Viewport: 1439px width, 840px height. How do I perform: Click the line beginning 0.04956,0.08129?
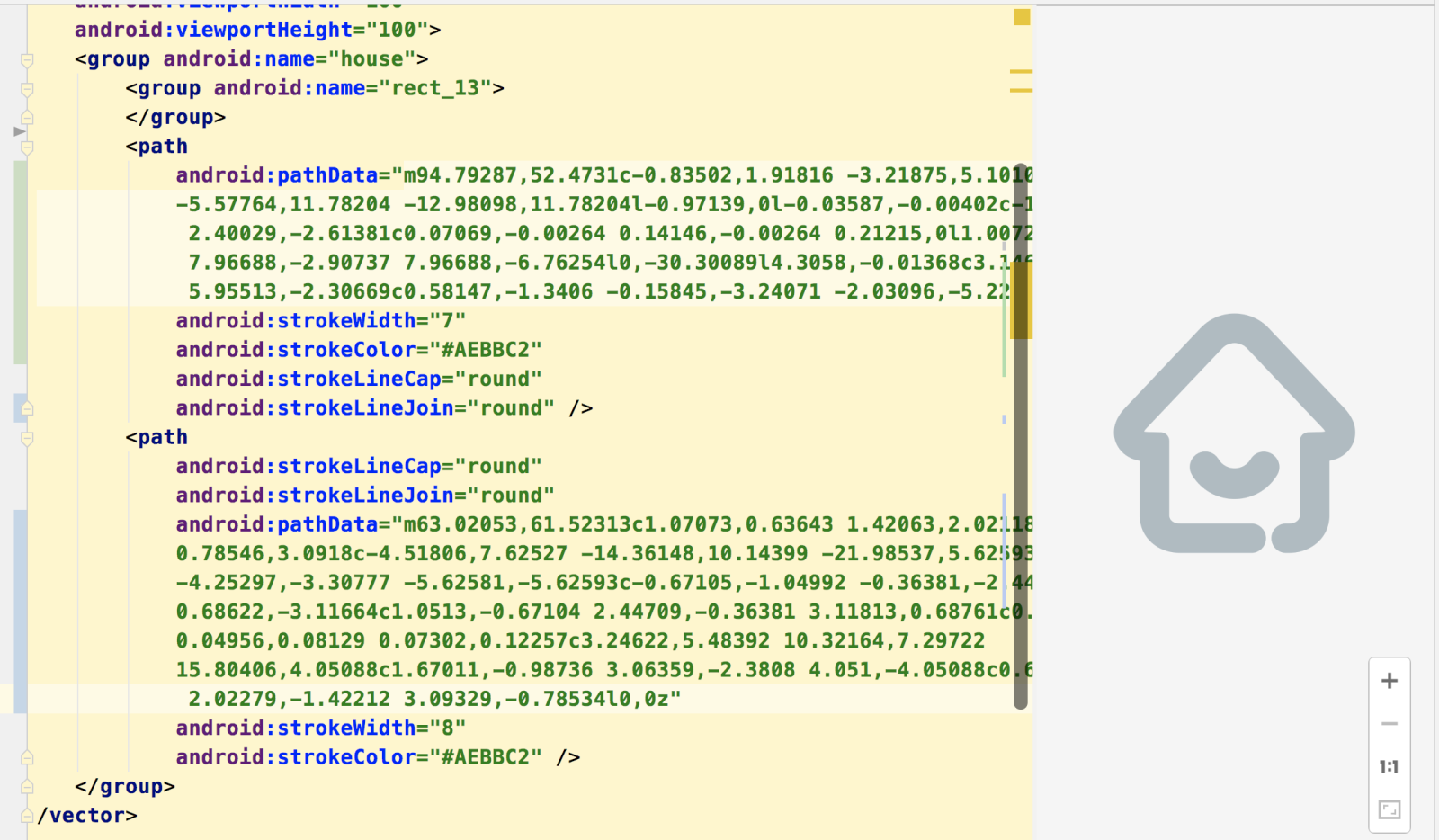click(x=580, y=641)
